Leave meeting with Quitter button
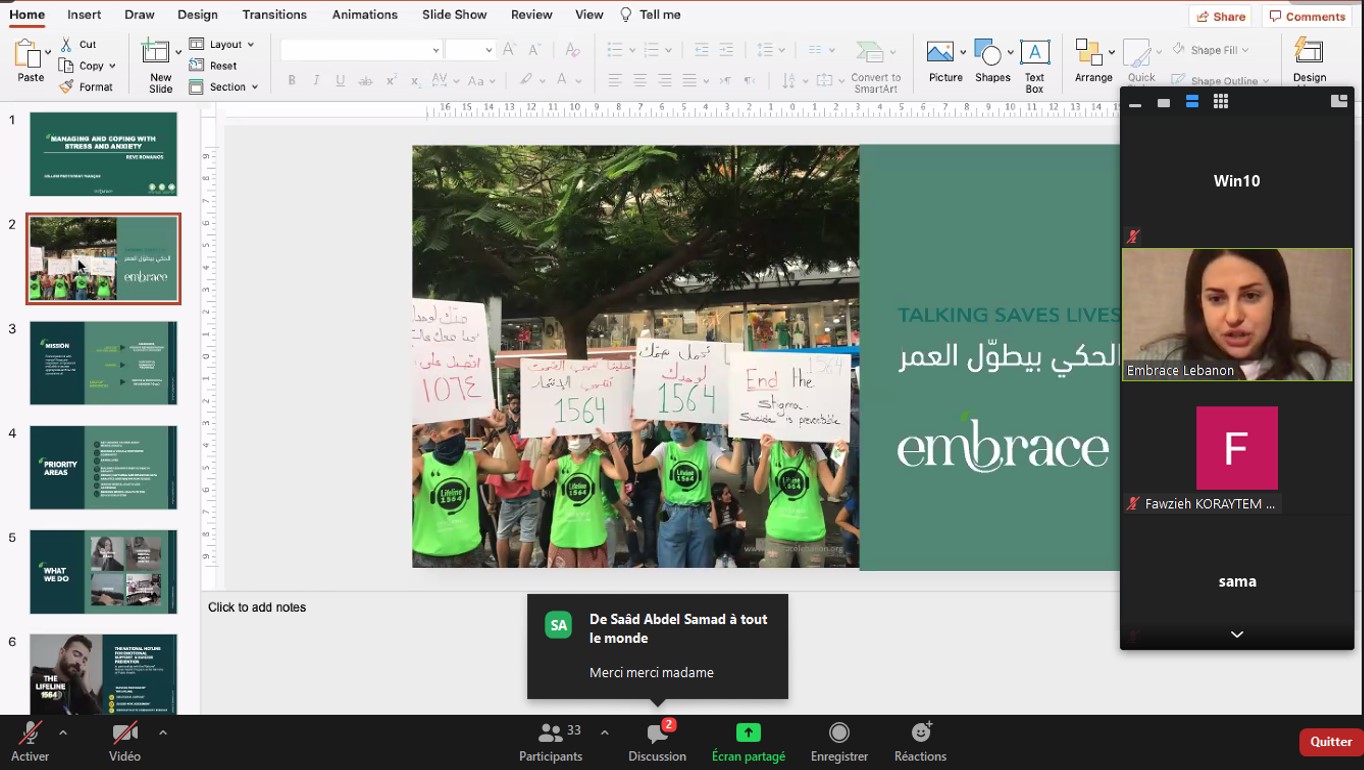This screenshot has width=1364, height=770. [x=1331, y=742]
